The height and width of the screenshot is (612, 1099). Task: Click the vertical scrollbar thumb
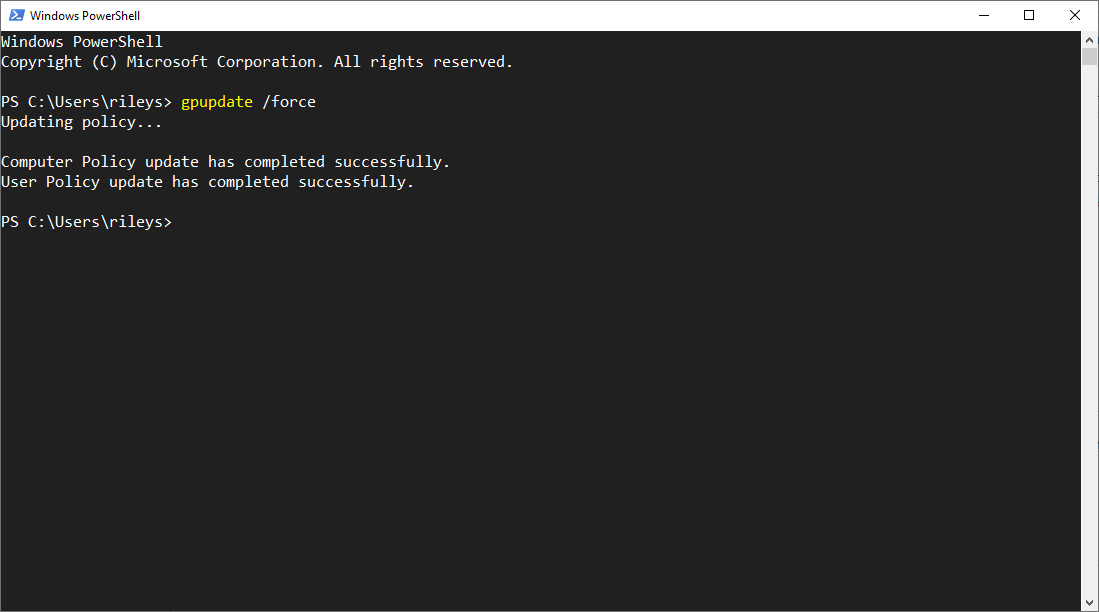click(x=1090, y=55)
